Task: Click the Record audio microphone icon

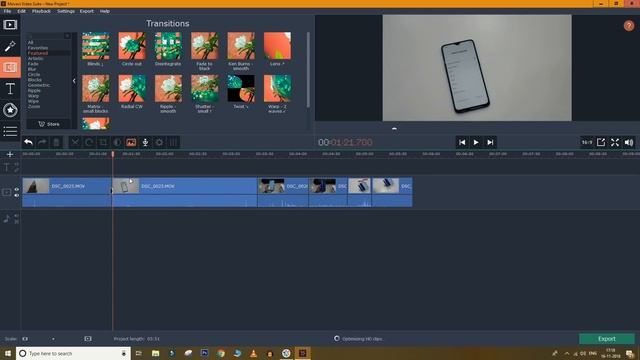Action: click(145, 142)
